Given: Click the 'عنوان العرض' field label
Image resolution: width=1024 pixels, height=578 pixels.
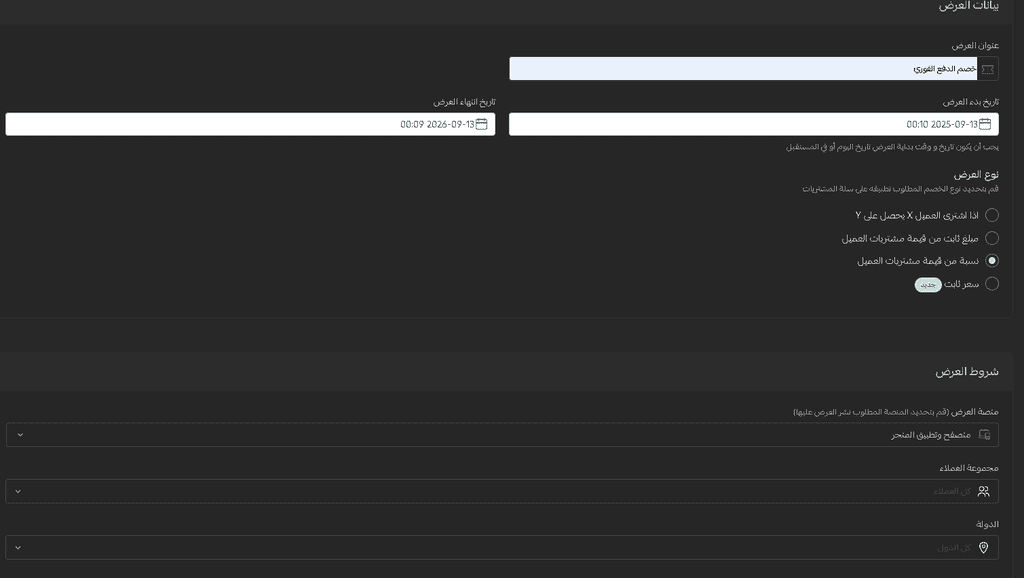Looking at the screenshot, I should [975, 45].
